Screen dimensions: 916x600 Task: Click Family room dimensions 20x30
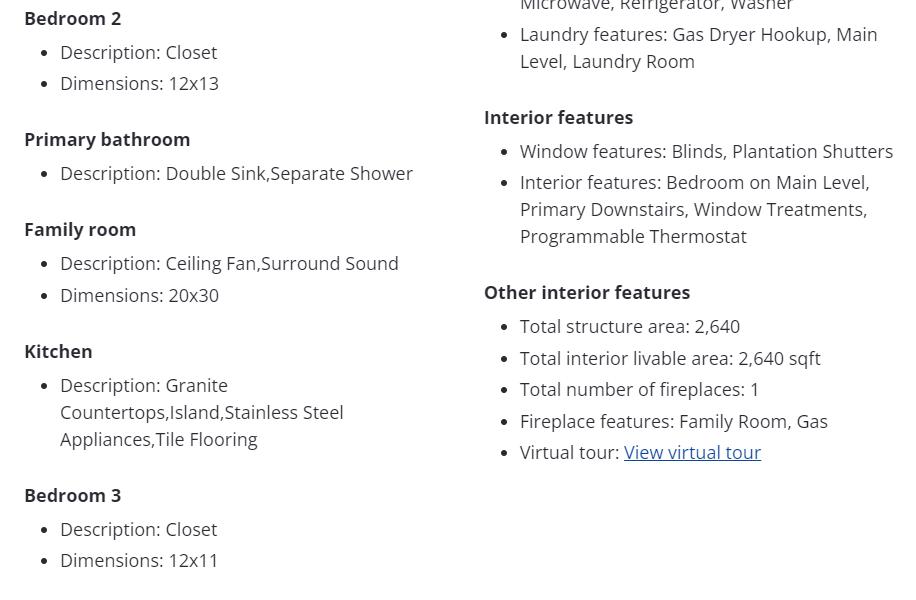tap(139, 296)
